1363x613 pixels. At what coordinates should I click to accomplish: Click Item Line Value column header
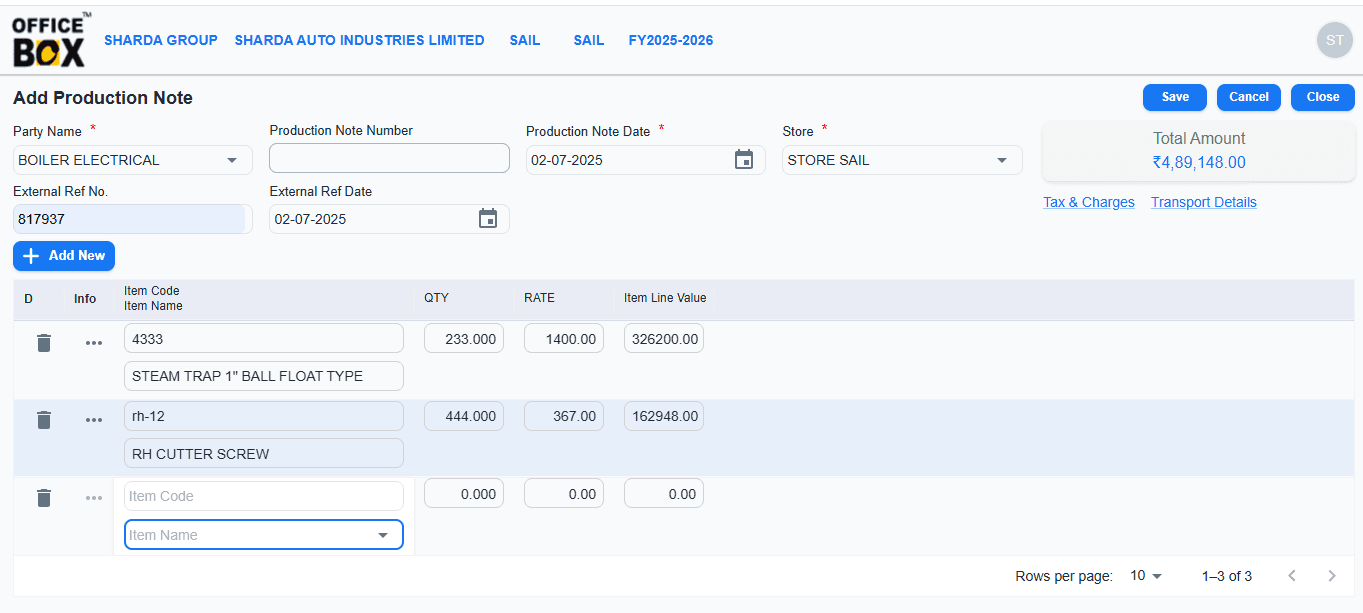[665, 298]
